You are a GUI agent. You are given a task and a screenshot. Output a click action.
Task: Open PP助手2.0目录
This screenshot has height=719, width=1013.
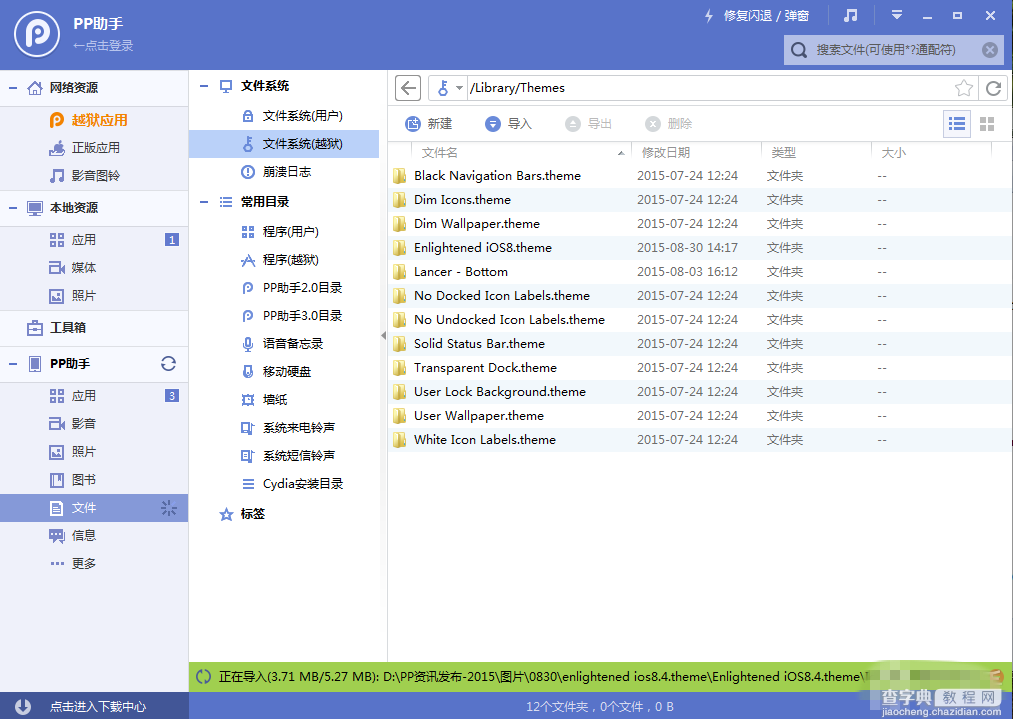(284, 287)
